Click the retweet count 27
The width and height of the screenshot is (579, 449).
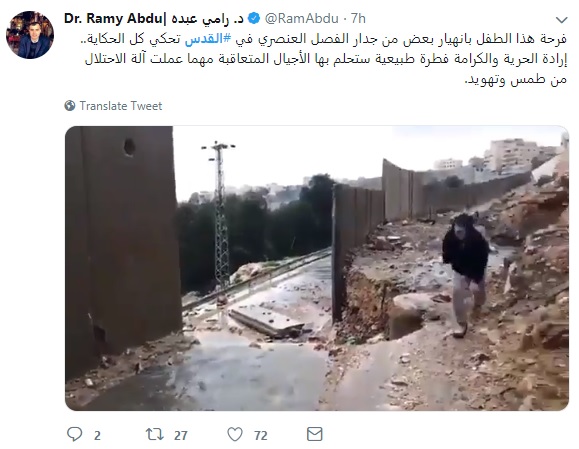[181, 435]
